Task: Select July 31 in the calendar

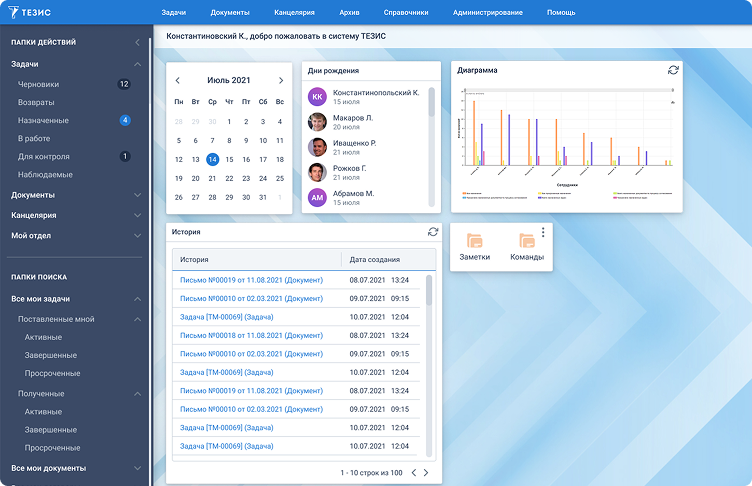Action: point(263,197)
